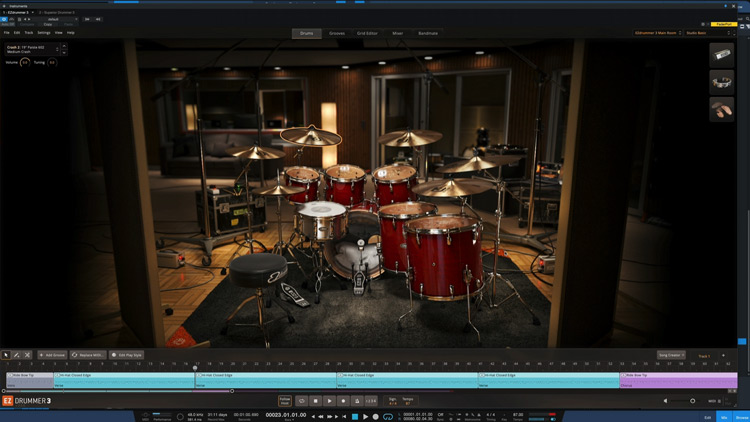This screenshot has height=422, width=750.
Task: Click the Edit Play Style button
Action: [x=127, y=355]
